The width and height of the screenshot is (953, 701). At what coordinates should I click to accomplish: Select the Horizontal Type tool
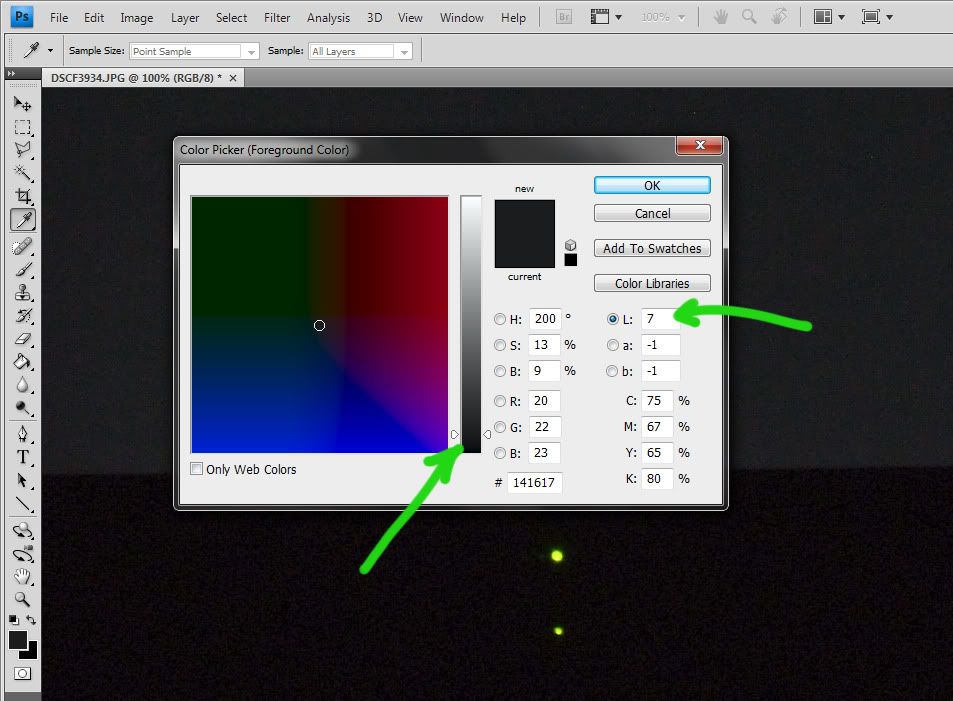coord(22,457)
